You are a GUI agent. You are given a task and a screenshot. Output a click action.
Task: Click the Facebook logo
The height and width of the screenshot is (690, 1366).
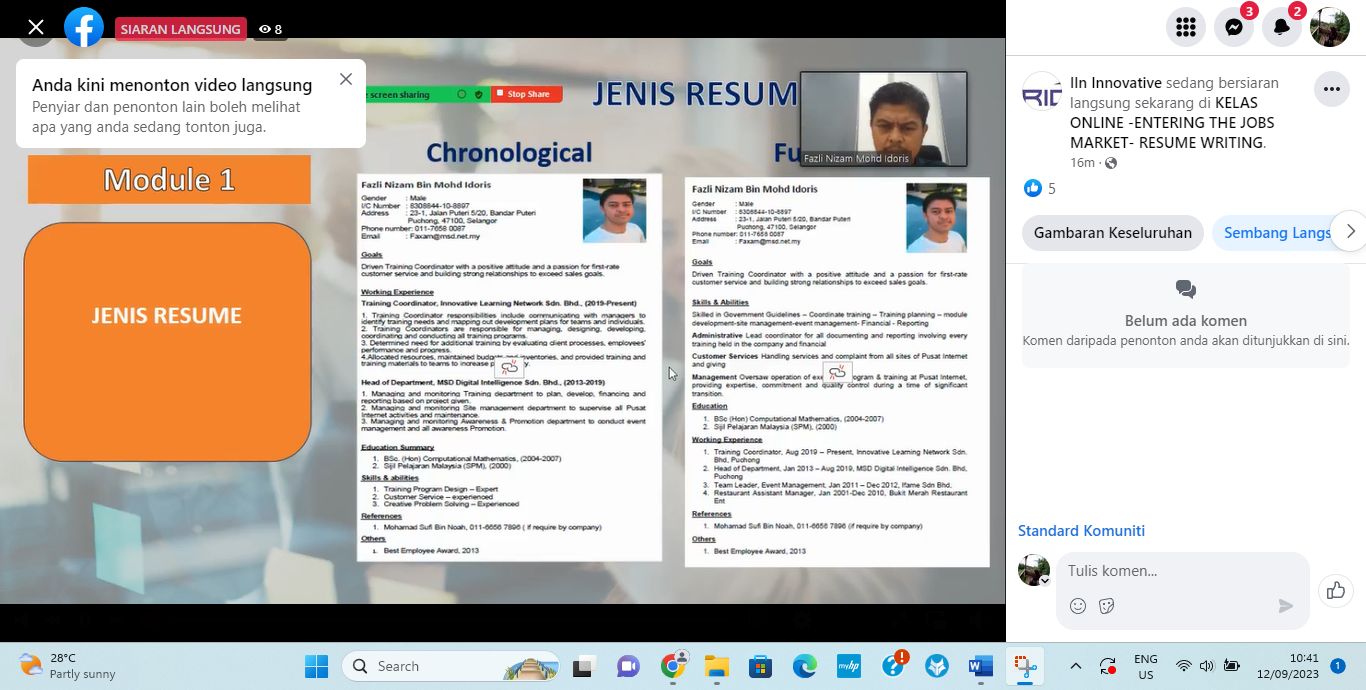pos(84,28)
